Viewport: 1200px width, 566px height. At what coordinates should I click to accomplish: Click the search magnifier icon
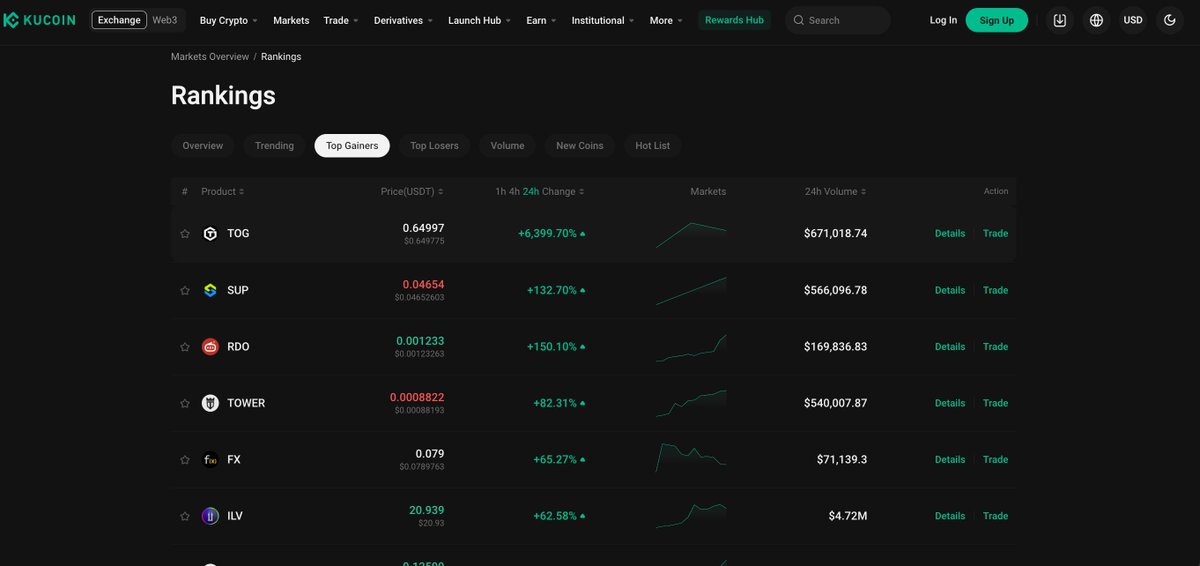click(x=799, y=20)
